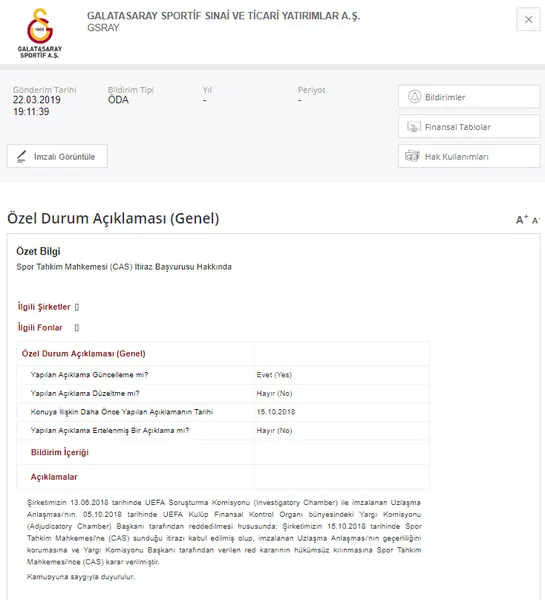Click the row 'Konuya İlişkin Daha Önce Yapılan Açıklamanın Tarihi'
Image resolution: width=545 pixels, height=600 pixels.
pyautogui.click(x=223, y=412)
